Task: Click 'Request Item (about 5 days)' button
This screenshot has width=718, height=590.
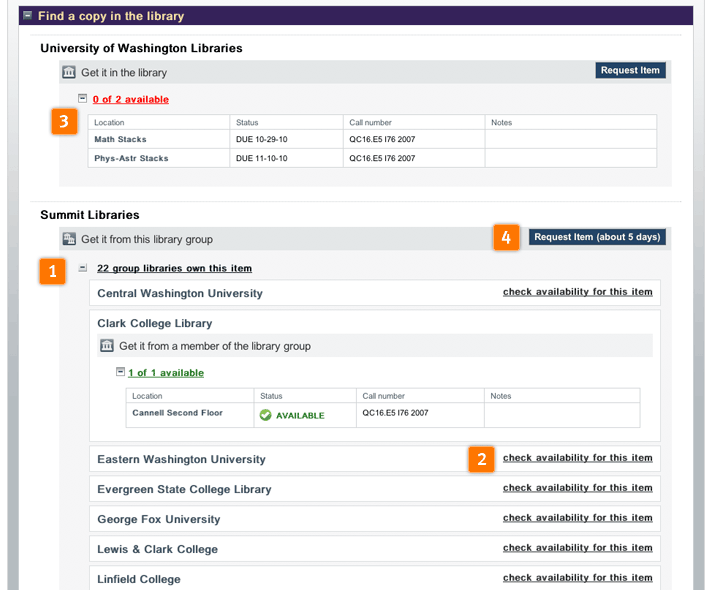Action: [597, 238]
